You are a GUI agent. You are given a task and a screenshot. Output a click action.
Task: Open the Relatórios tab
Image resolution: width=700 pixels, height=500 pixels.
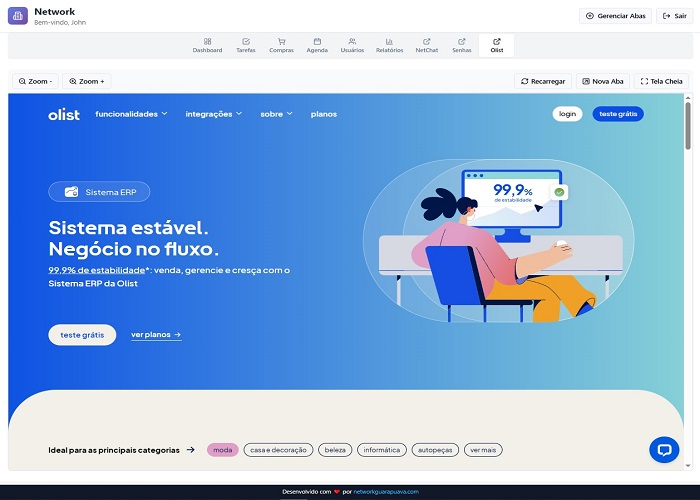pyautogui.click(x=389, y=46)
